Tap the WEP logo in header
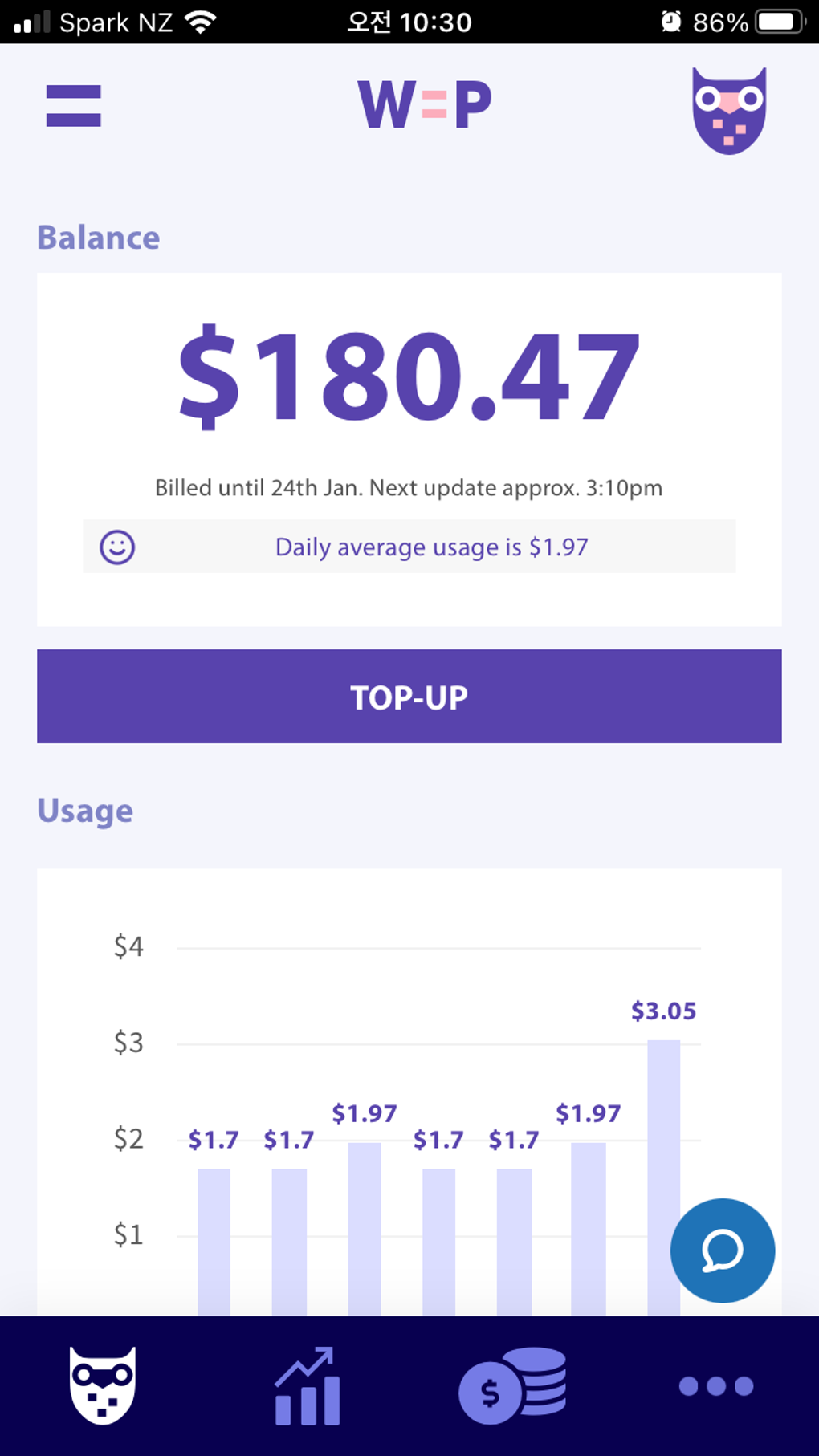Viewport: 819px width, 1456px height. (424, 105)
